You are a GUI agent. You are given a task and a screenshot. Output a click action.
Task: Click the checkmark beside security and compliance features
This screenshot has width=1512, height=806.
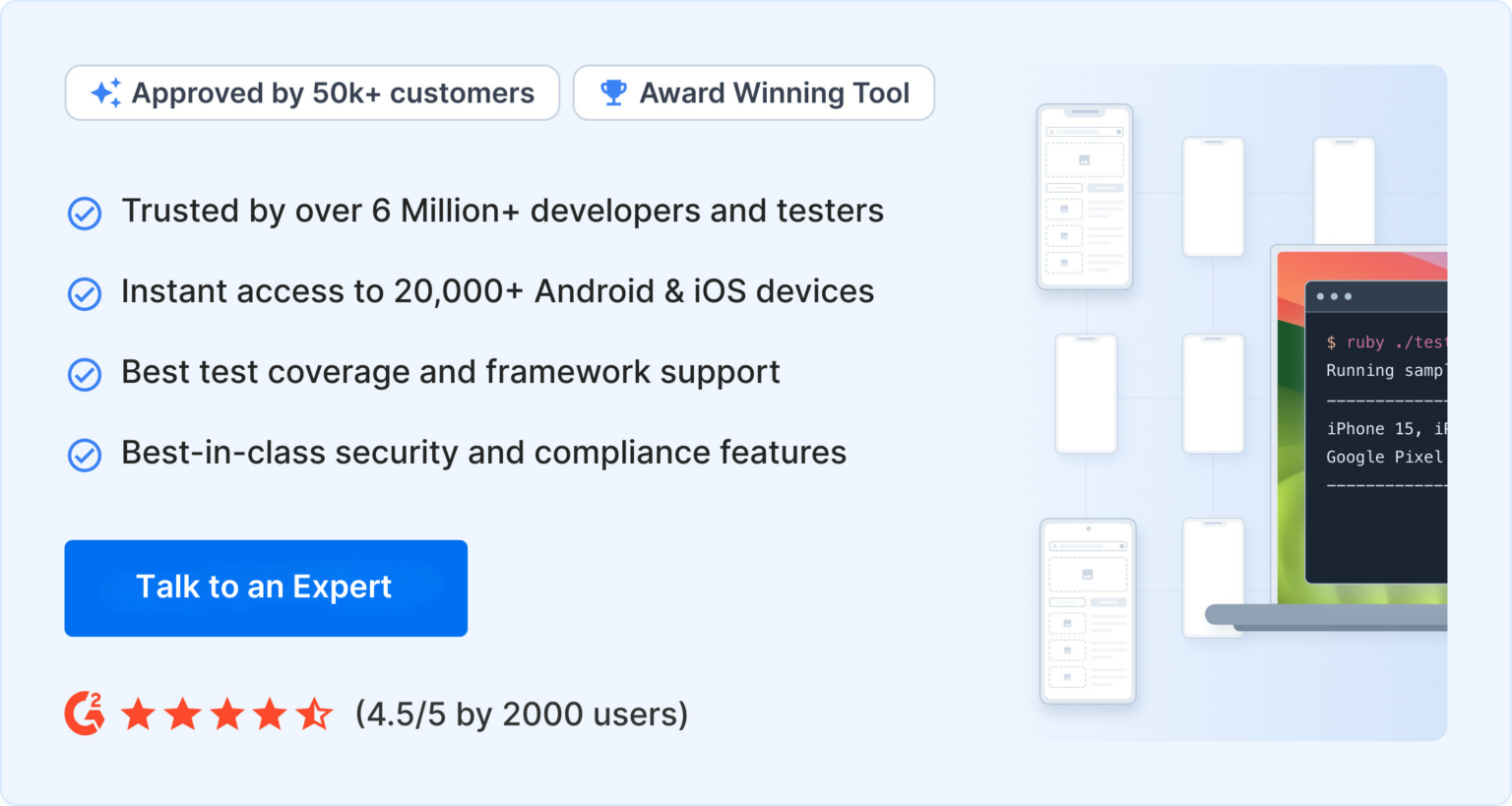tap(85, 455)
